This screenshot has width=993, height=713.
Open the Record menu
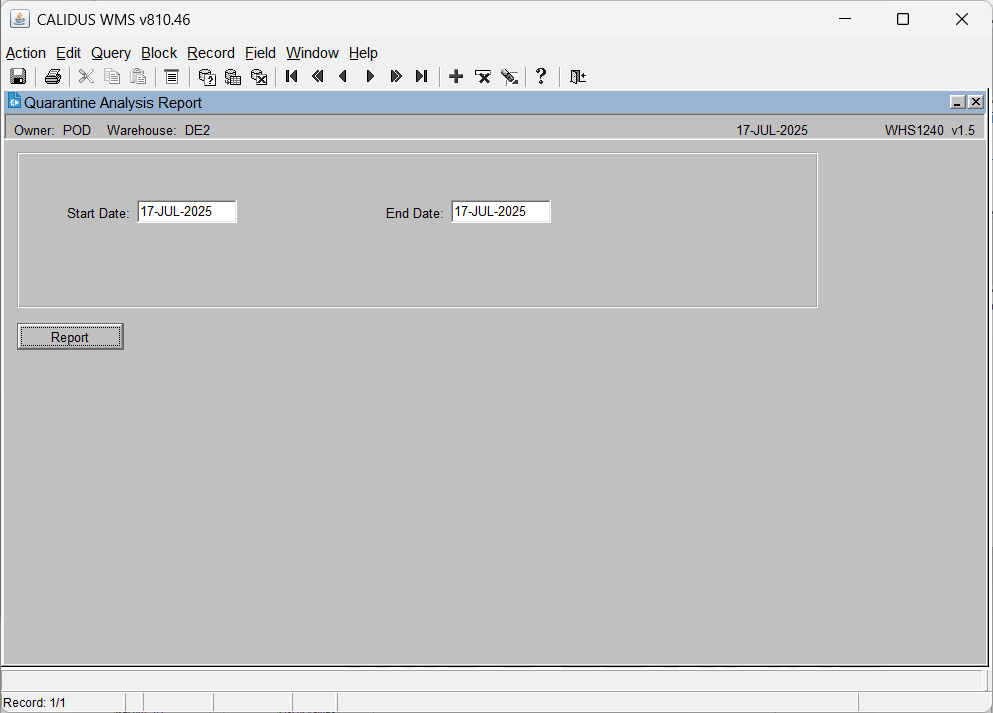point(211,53)
